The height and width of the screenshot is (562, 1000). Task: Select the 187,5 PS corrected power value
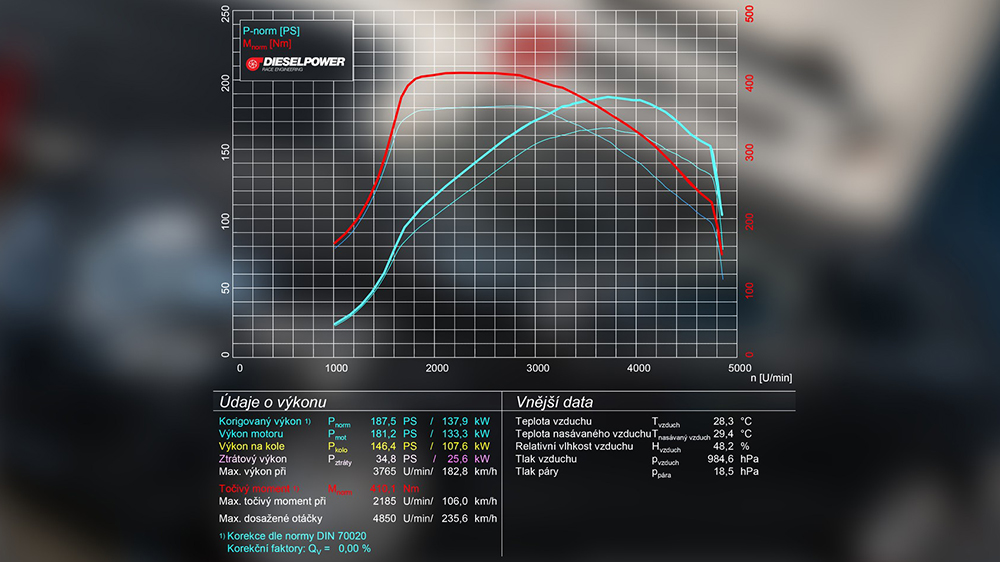click(x=393, y=422)
